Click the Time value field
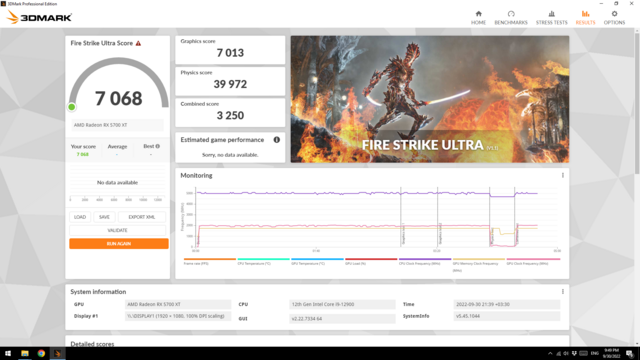Viewport: 640px width, 360px height. coord(507,304)
